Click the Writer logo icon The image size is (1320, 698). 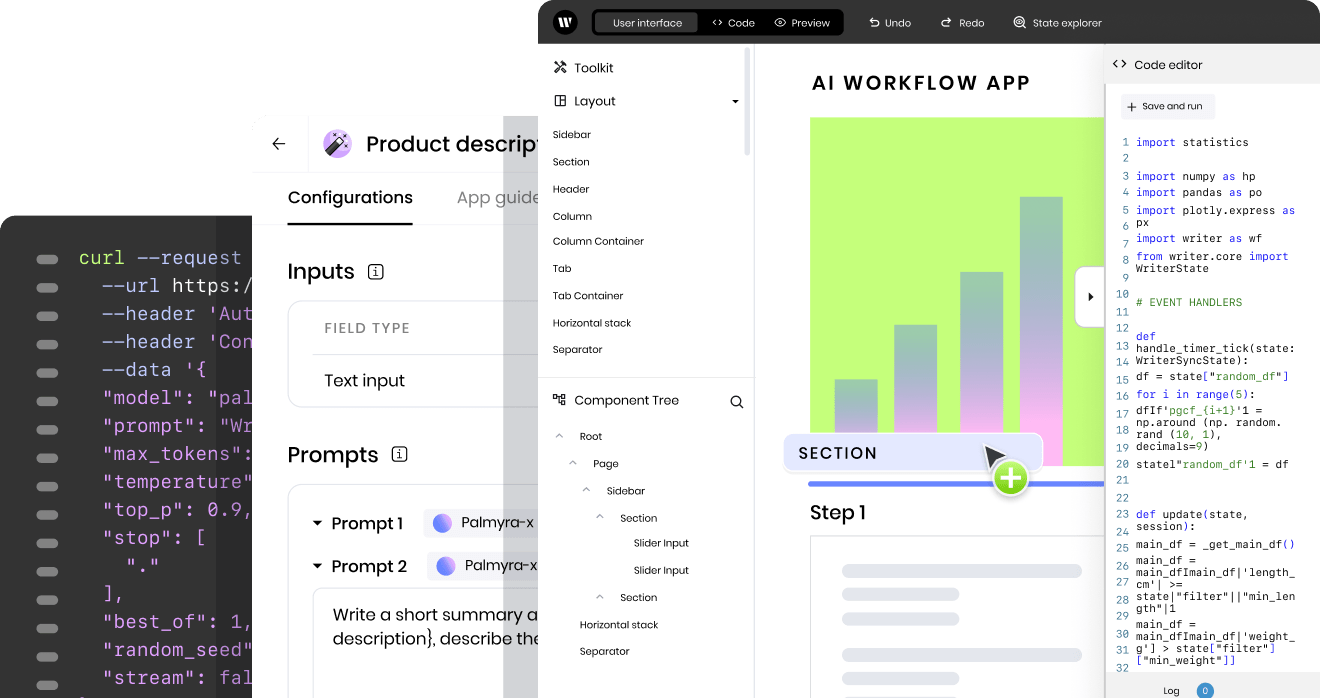click(565, 22)
